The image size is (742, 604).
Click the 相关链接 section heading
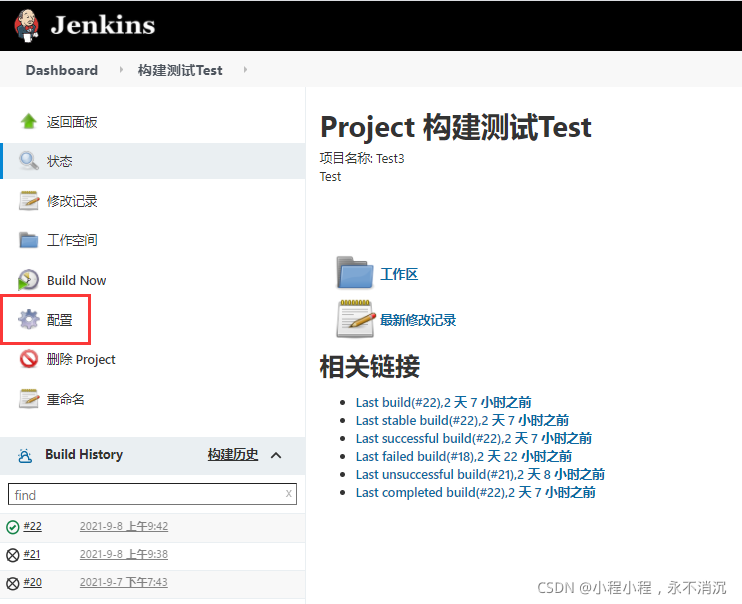[370, 366]
